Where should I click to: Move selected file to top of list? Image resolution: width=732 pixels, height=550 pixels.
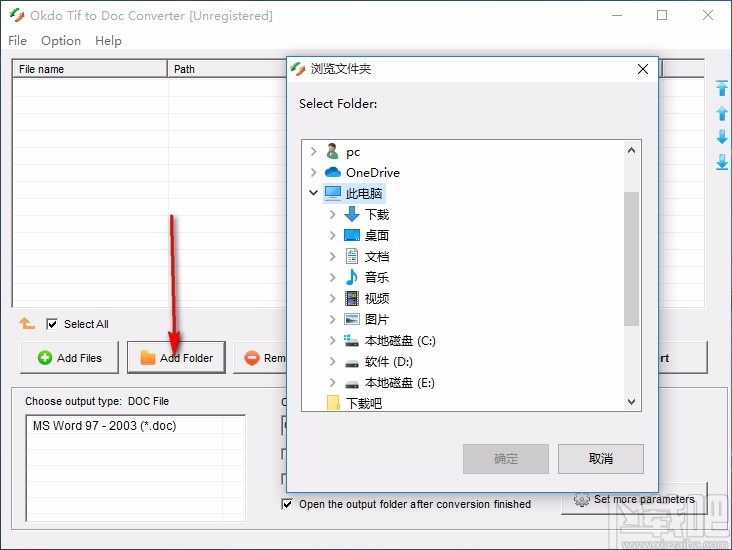[x=722, y=88]
